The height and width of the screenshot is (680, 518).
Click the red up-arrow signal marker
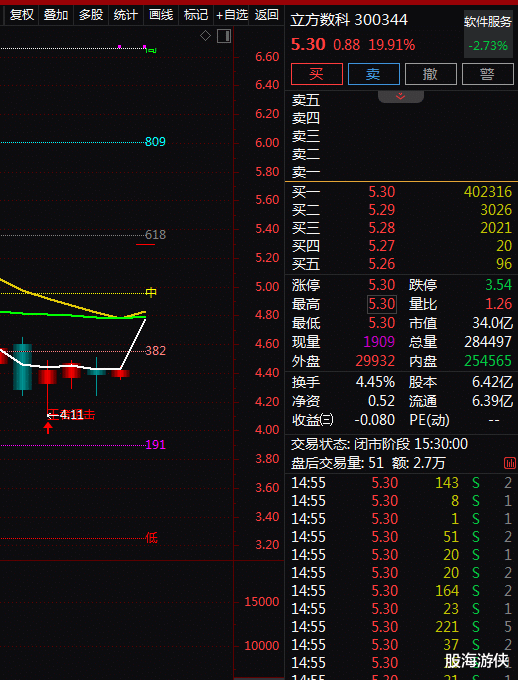pyautogui.click(x=48, y=428)
